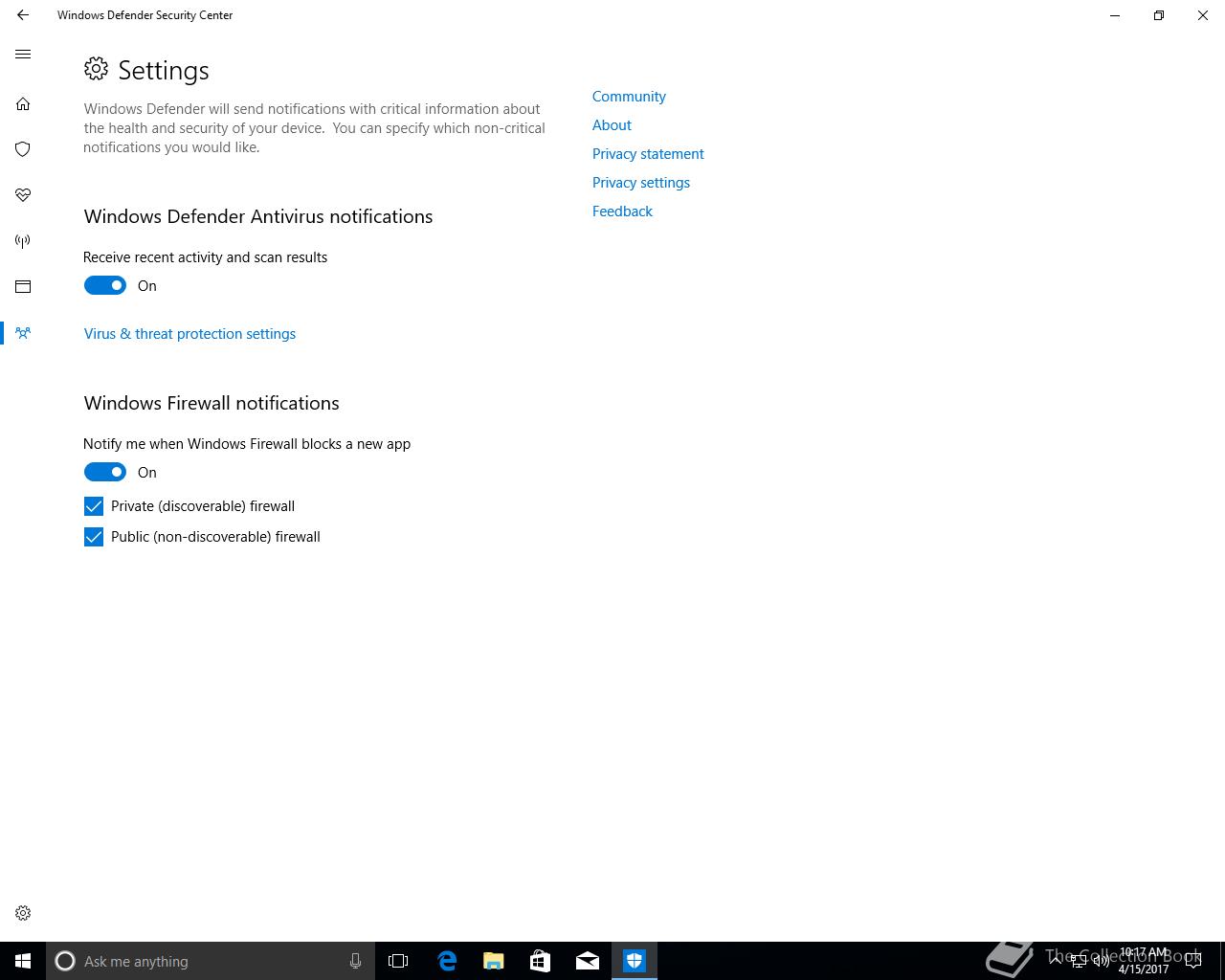Screen dimensions: 1225x980
Task: Minimize the Windows Defender Security Center window
Action: point(1115,15)
